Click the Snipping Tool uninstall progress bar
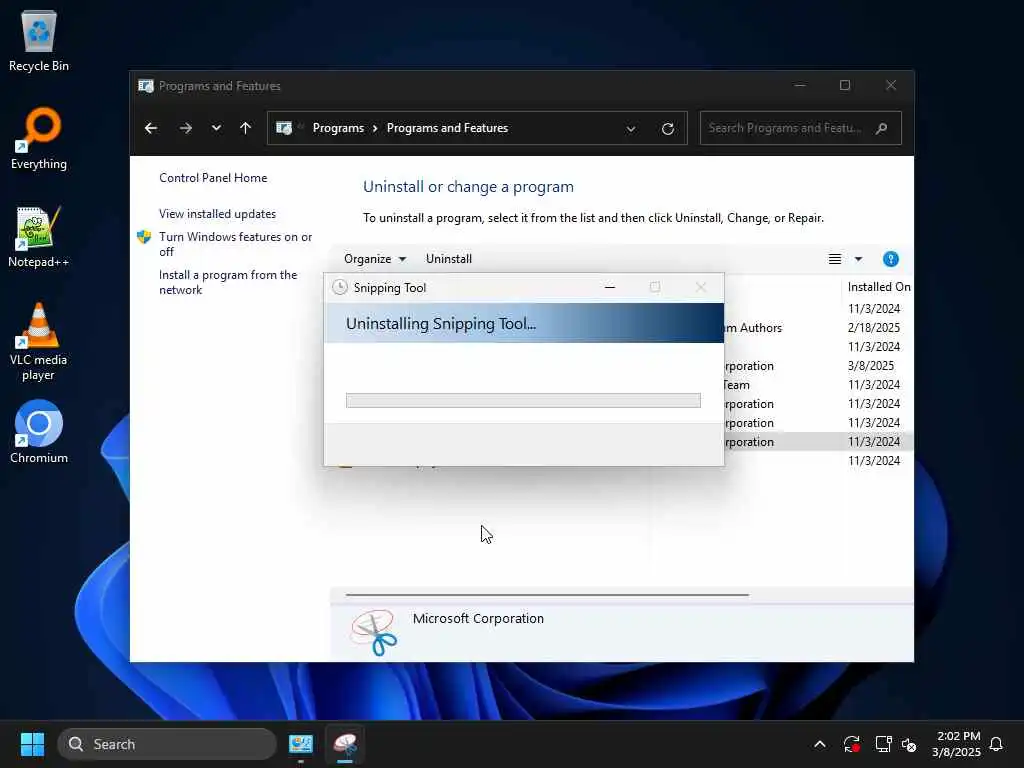Viewport: 1024px width, 768px height. pyautogui.click(x=523, y=400)
